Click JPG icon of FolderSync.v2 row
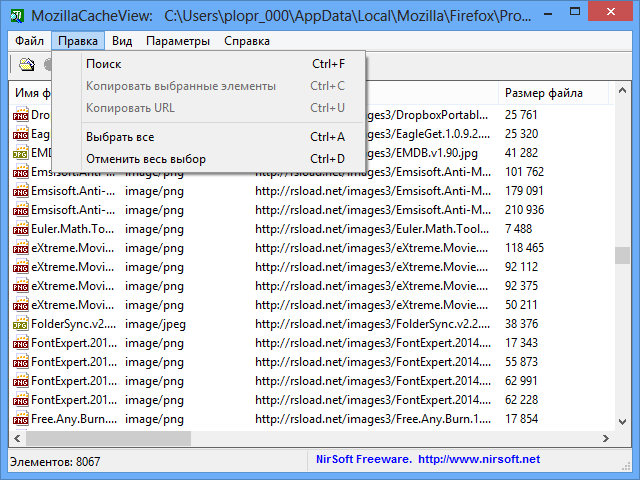Screen dimensions: 640x480 click(20, 324)
